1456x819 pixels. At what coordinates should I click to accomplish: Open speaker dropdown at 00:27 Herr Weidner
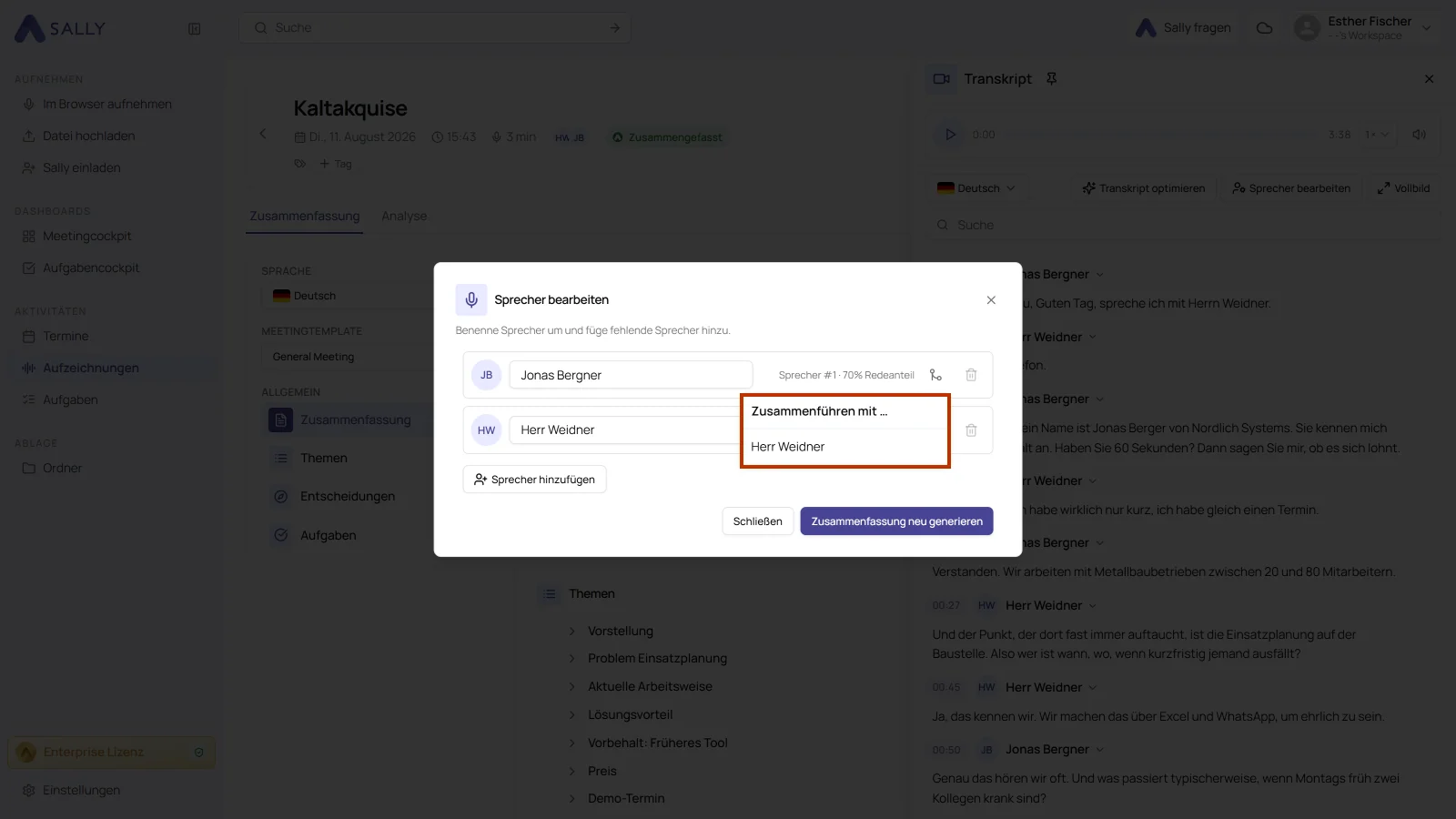pos(1092,606)
